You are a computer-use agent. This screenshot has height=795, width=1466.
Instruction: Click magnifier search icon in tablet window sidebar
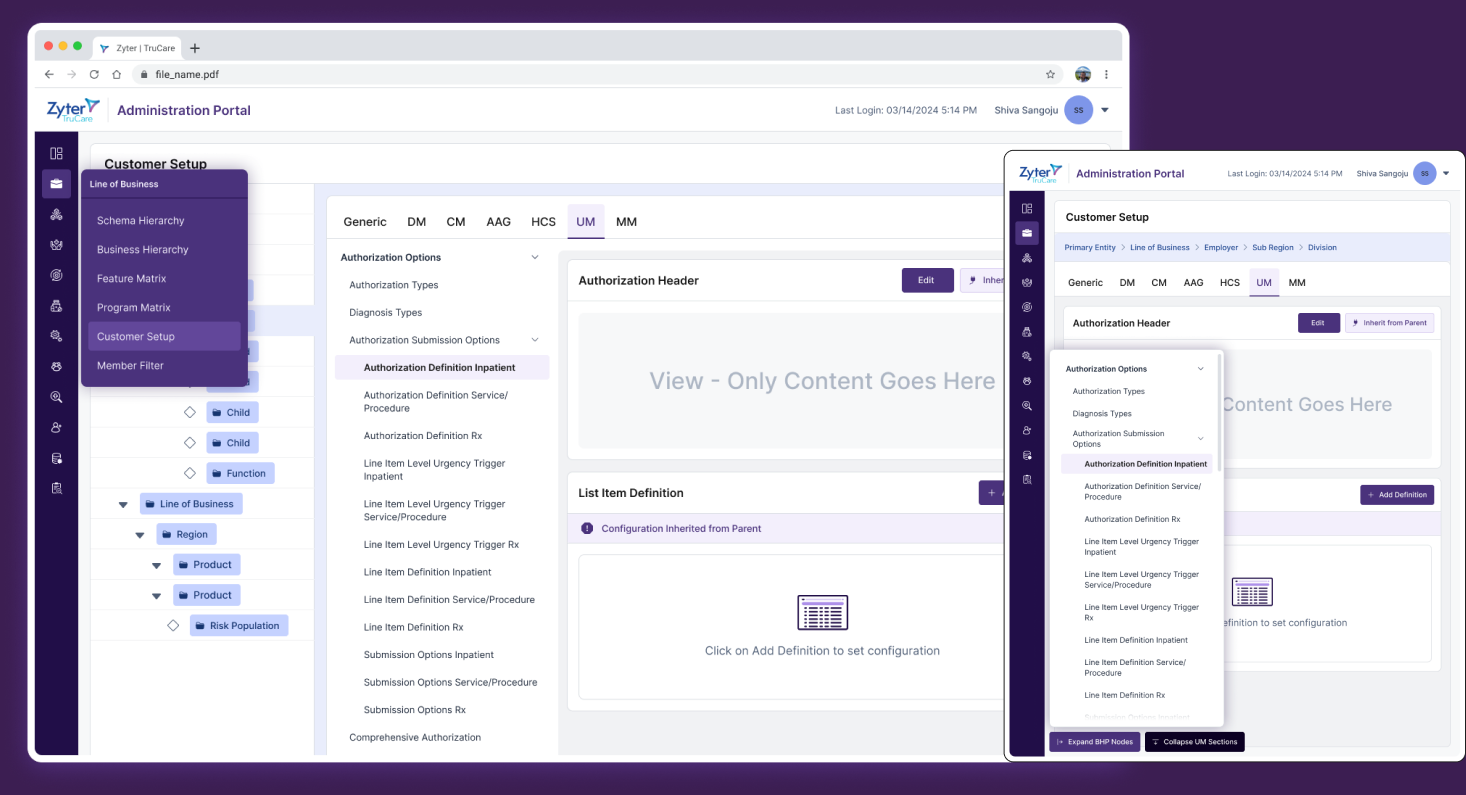(x=1026, y=406)
